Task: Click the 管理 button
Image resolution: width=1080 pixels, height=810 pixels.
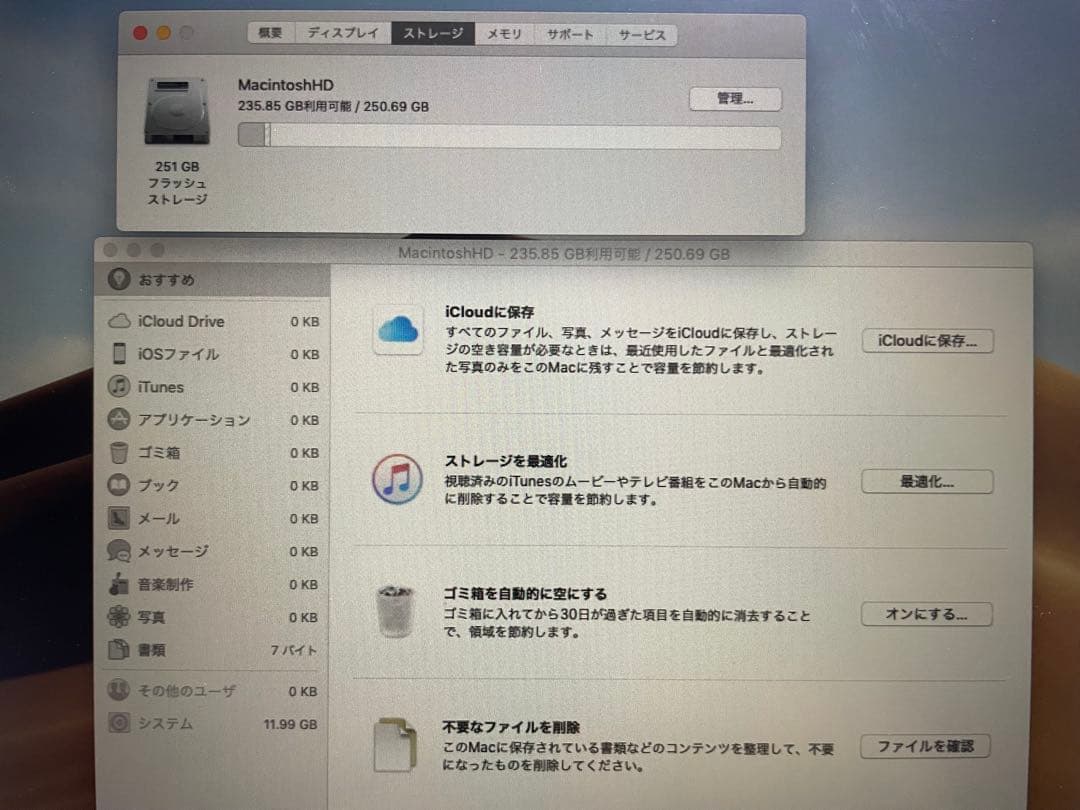Action: 734,98
